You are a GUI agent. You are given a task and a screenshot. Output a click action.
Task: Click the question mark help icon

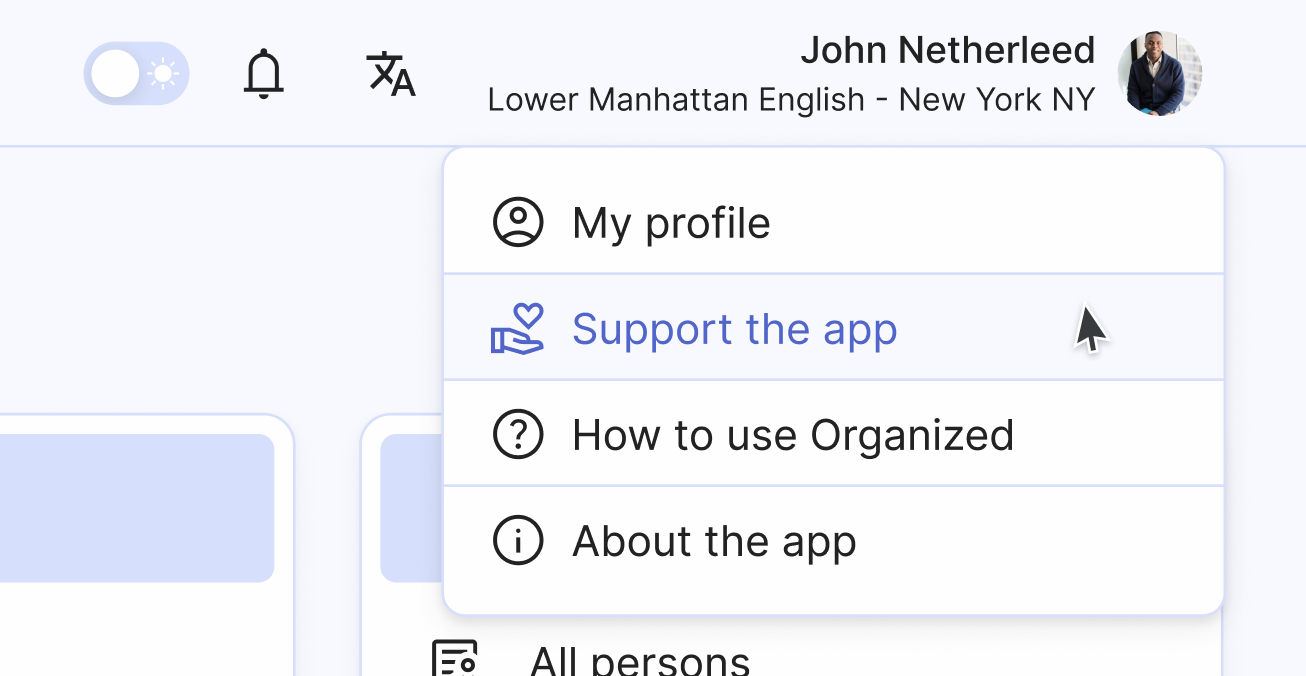click(x=518, y=434)
